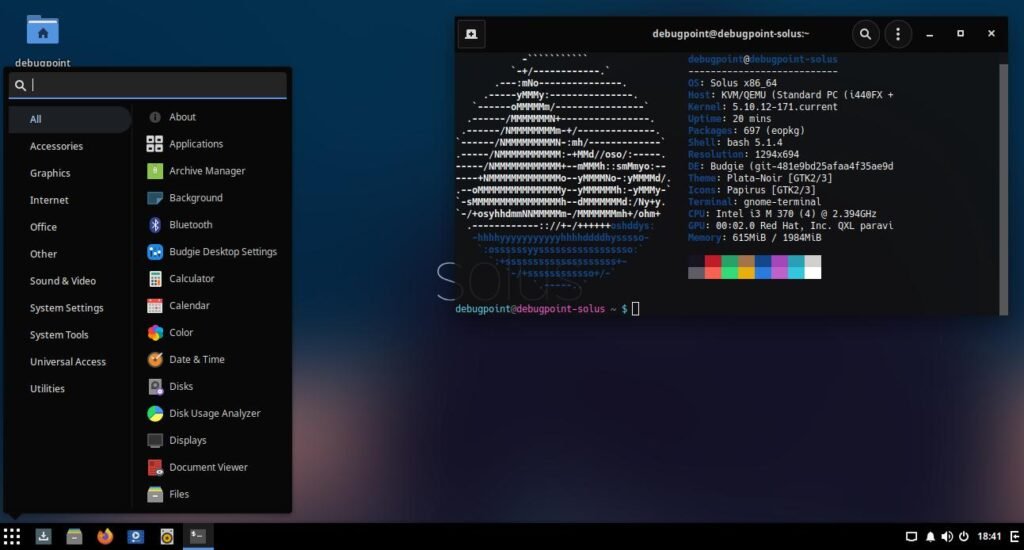The height and width of the screenshot is (550, 1024).
Task: Launch Disk Usage Analyzer icon
Action: [155, 413]
